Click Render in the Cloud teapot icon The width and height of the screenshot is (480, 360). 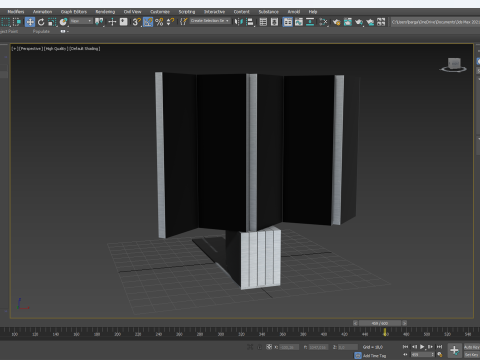(370, 22)
